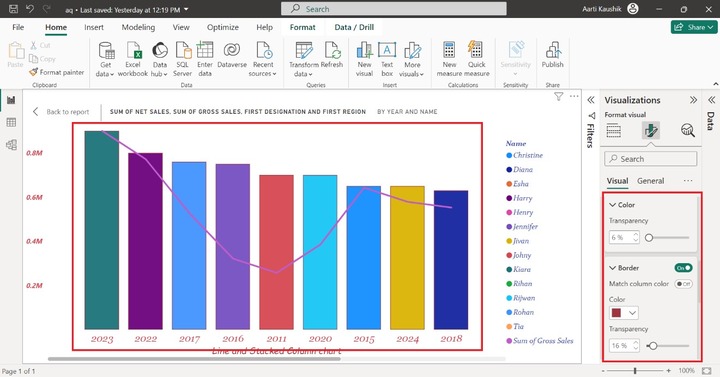Open More visuals gallery
Screen dimensions: 720x377
click(412, 59)
